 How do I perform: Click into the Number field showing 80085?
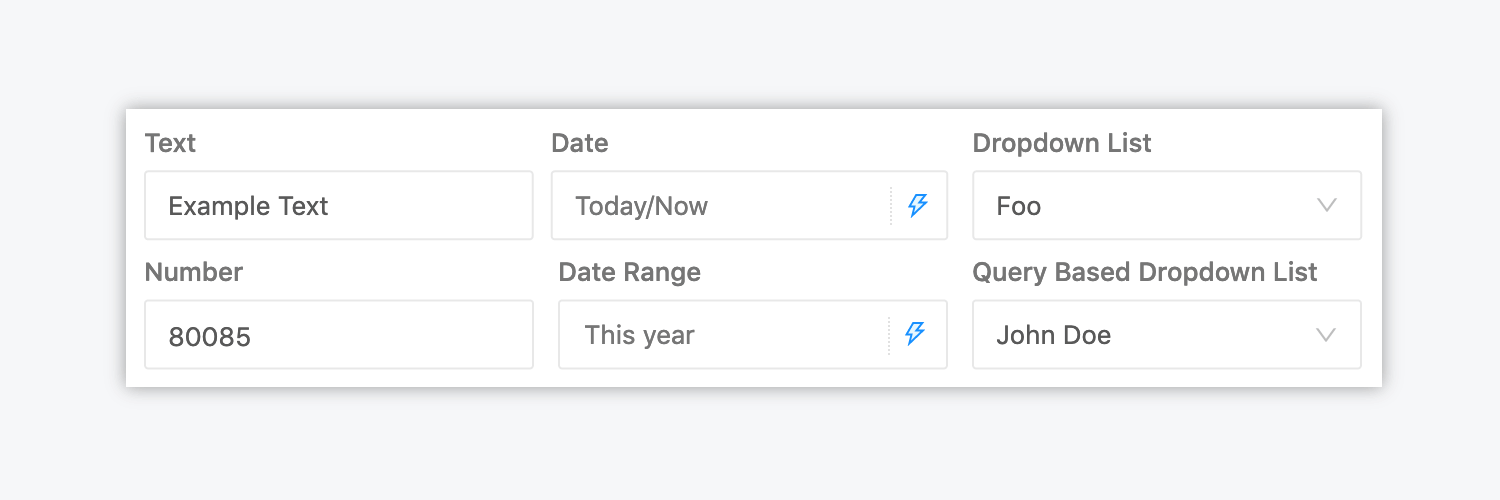click(x=338, y=336)
